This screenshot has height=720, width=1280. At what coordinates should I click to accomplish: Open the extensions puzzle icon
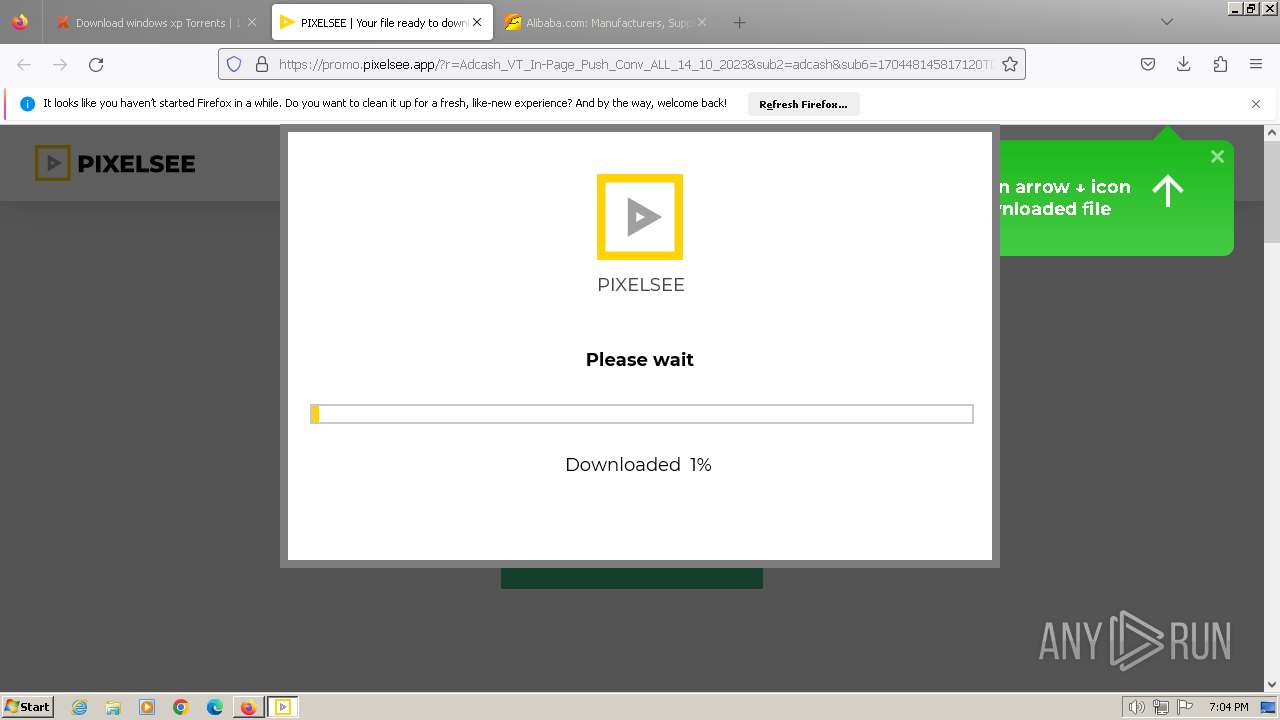point(1220,64)
